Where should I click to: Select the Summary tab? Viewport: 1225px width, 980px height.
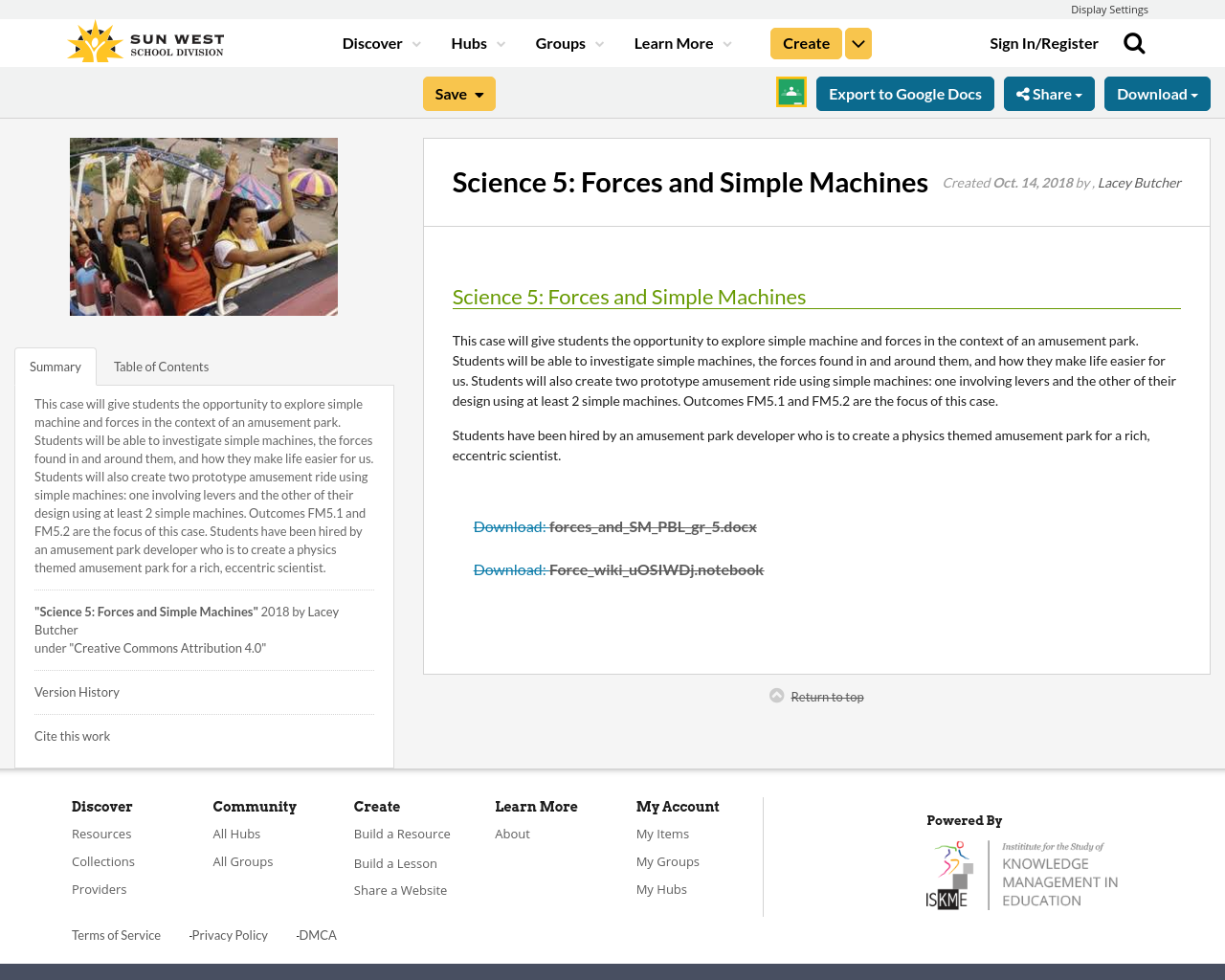pos(55,365)
